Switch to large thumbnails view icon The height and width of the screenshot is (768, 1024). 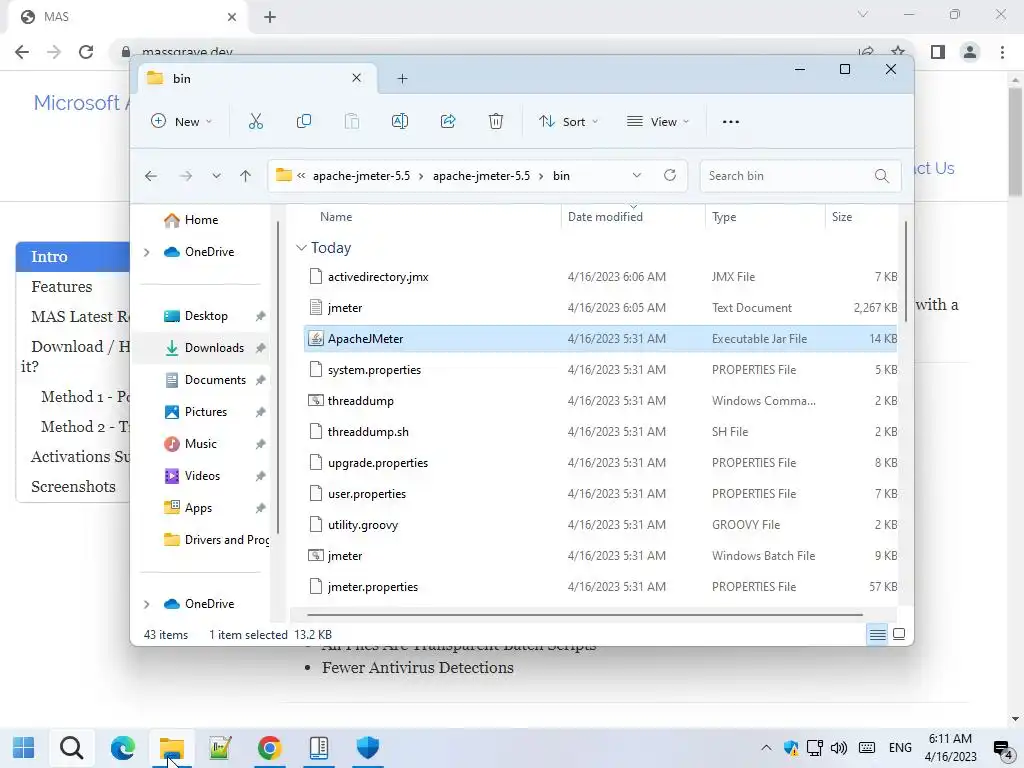[x=899, y=634]
